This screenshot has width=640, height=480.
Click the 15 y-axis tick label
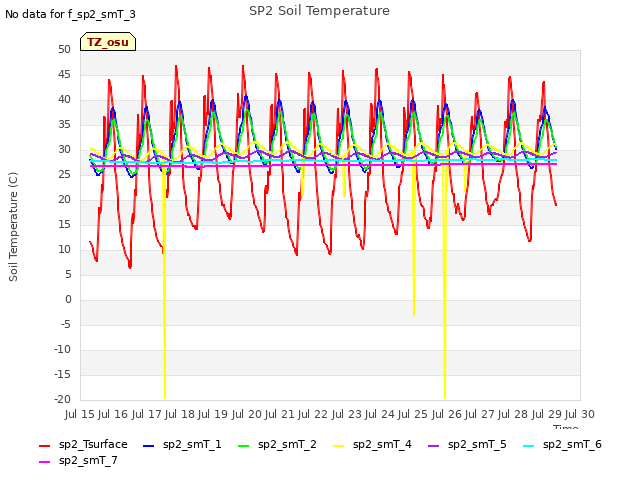point(64,224)
